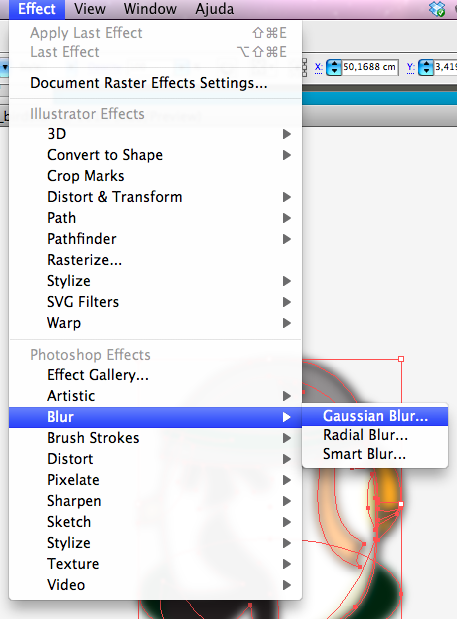457x619 pixels.
Task: Click the X position input field
Action: pos(370,67)
